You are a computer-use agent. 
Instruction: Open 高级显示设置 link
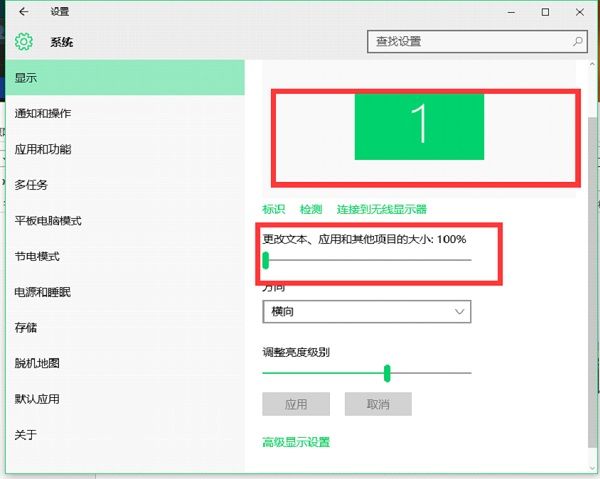(296, 442)
